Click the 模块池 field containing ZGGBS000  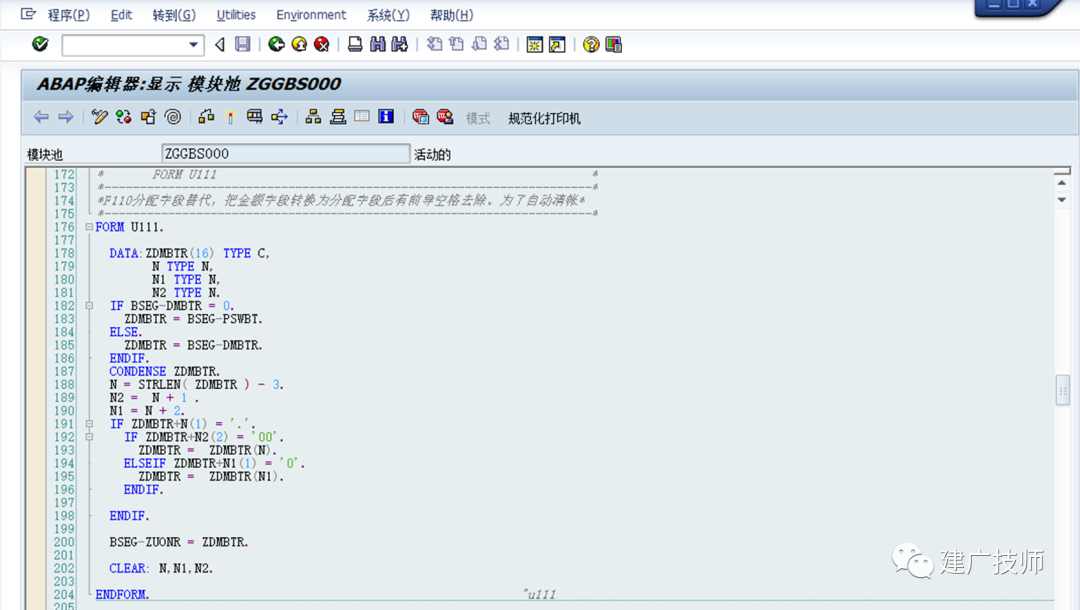[285, 154]
